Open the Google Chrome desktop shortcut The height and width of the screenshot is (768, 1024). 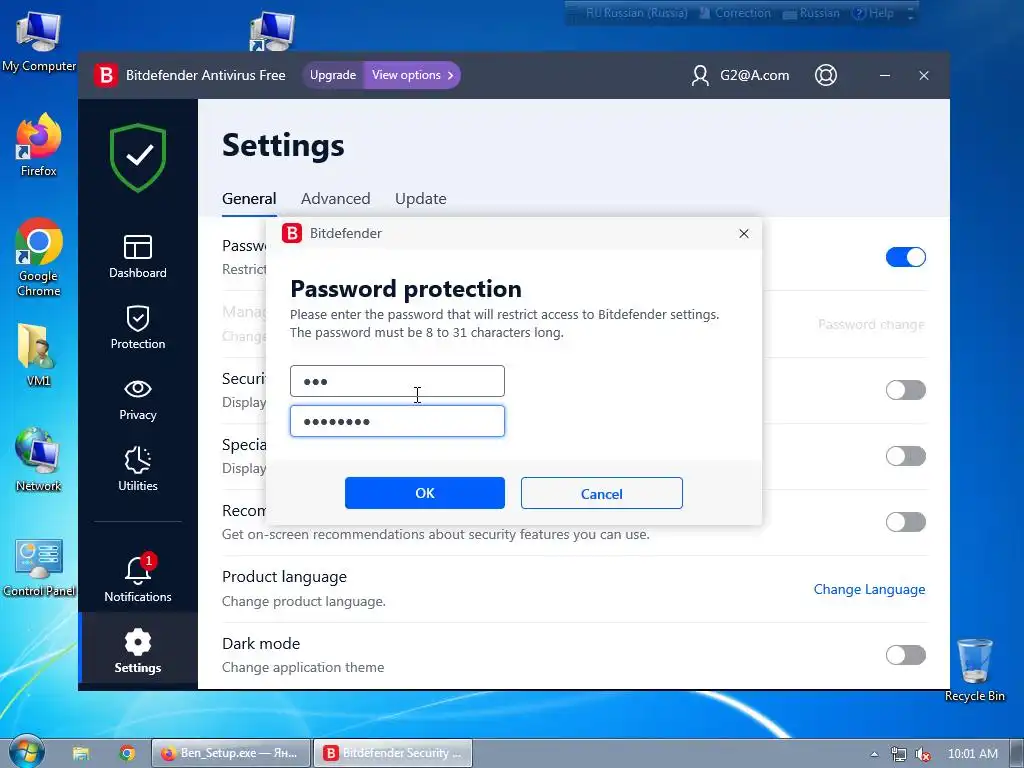coord(39,257)
